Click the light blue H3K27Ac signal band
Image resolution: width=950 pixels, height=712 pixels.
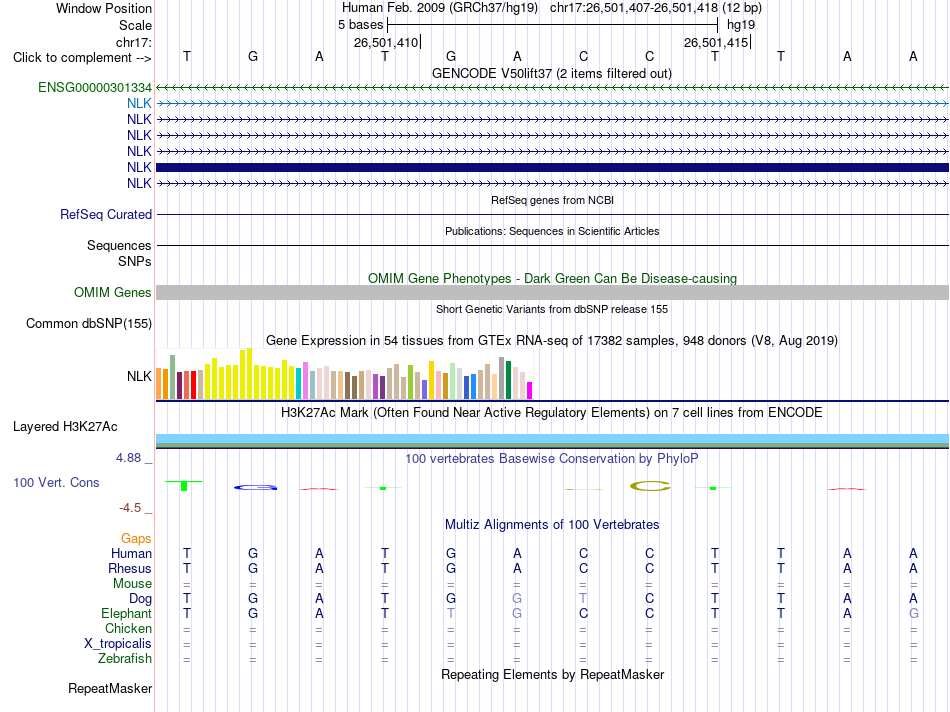click(x=553, y=438)
